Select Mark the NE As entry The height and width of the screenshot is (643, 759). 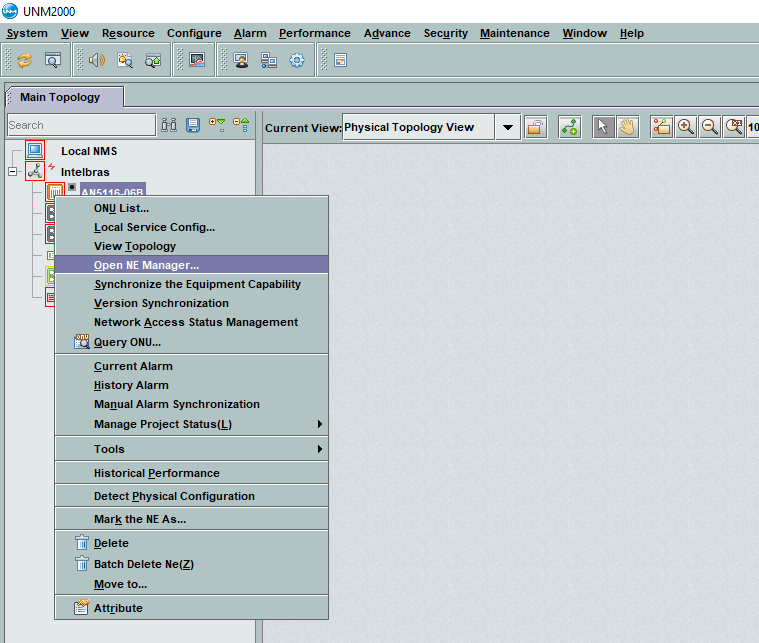coord(192,519)
